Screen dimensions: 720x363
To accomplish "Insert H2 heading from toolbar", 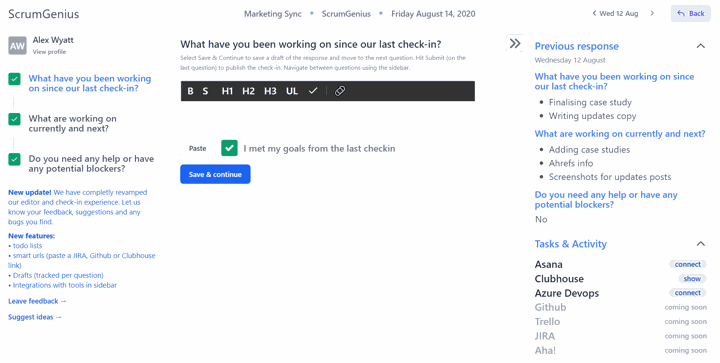I will (248, 91).
